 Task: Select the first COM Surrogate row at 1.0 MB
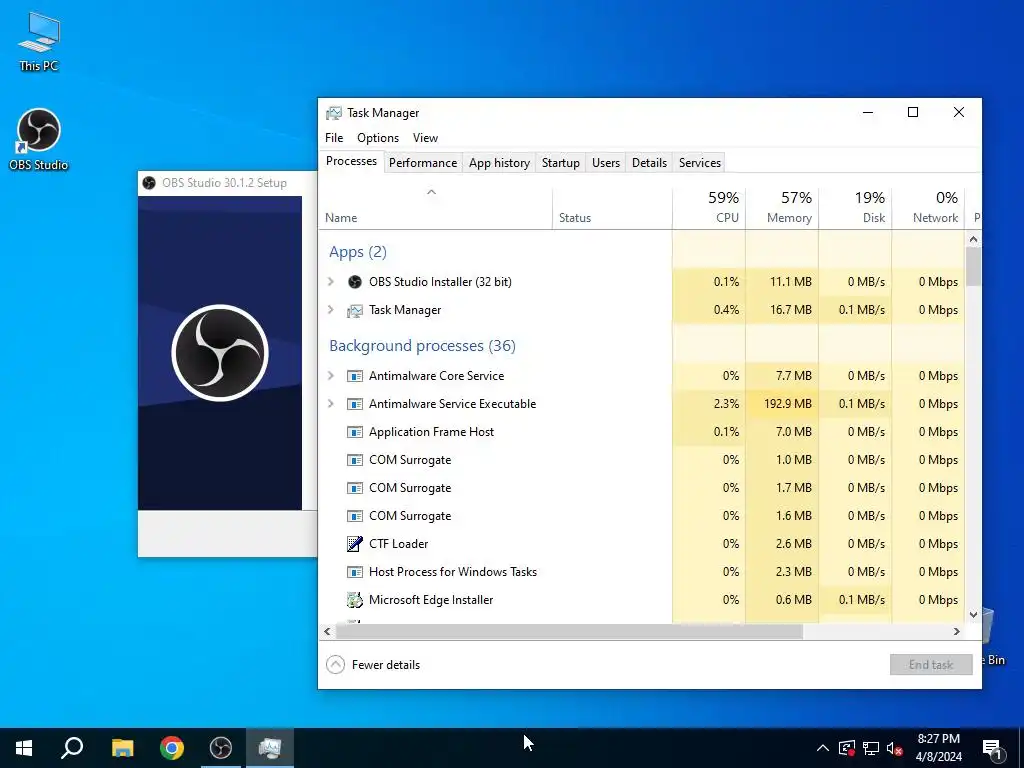(641, 460)
